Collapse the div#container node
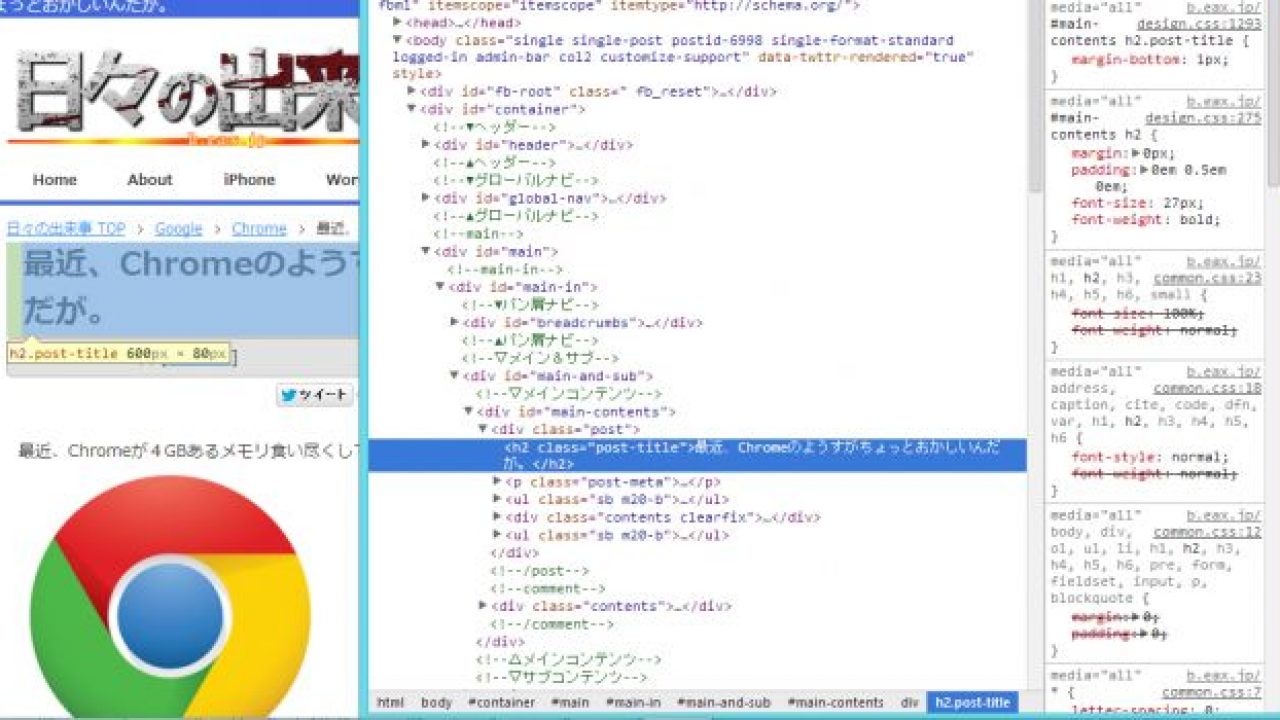Image resolution: width=1280 pixels, height=720 pixels. point(412,109)
